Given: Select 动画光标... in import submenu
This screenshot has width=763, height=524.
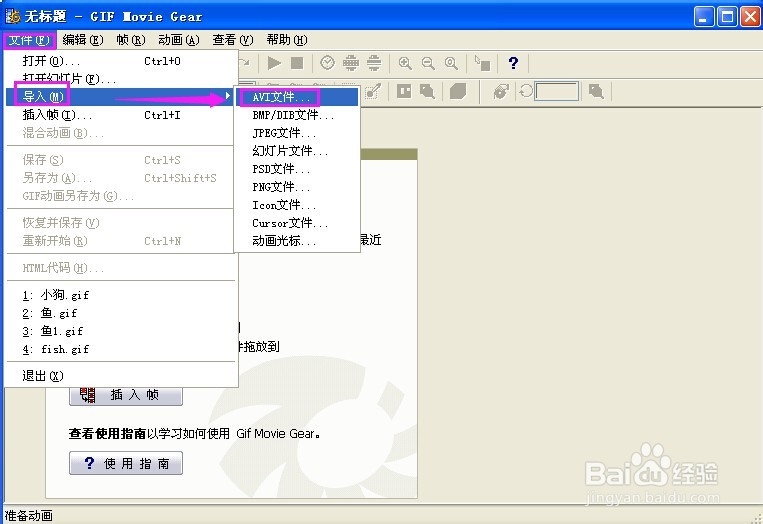Looking at the screenshot, I should (297, 241).
